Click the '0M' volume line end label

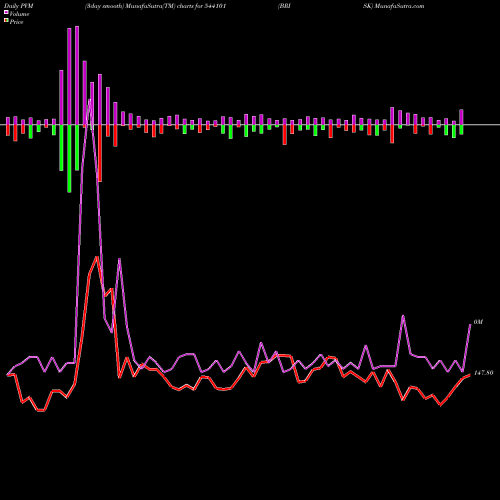[x=478, y=322]
